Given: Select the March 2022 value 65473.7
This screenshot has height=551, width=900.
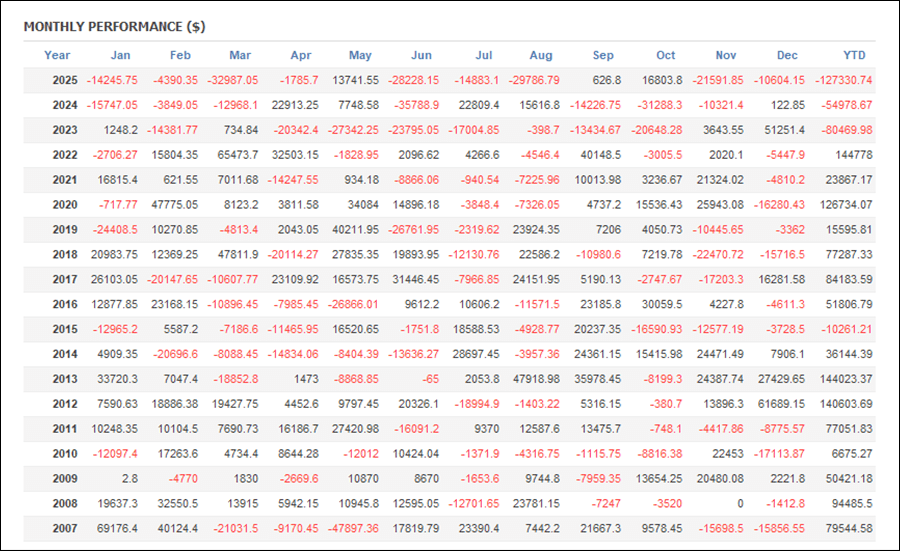Looking at the screenshot, I should click(x=233, y=155).
